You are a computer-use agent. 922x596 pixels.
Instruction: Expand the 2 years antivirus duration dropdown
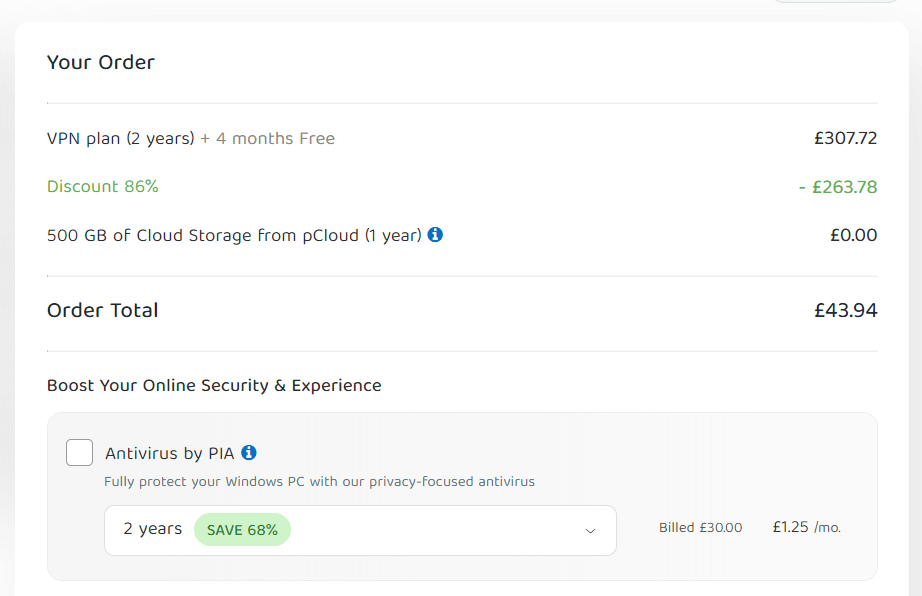(360, 530)
